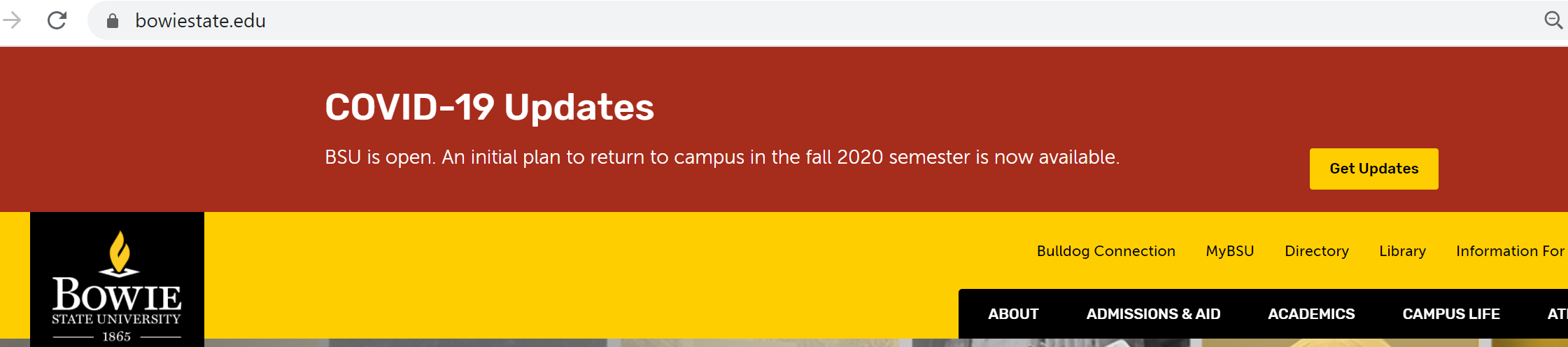Click the browser forward arrow

(12, 20)
